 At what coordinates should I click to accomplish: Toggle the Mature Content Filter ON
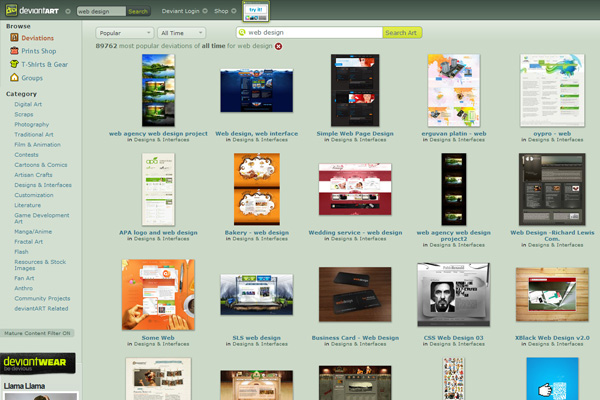click(x=37, y=333)
